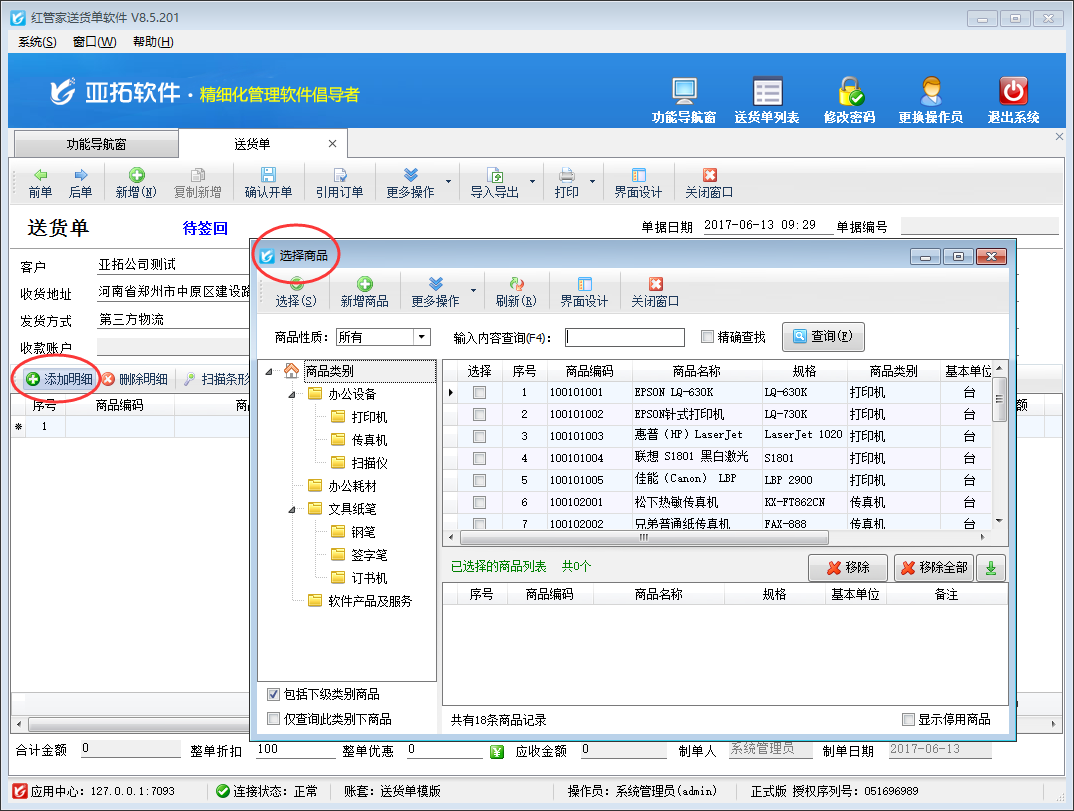Collapse the 办公设备 tree node
This screenshot has width=1074, height=811.
292,394
